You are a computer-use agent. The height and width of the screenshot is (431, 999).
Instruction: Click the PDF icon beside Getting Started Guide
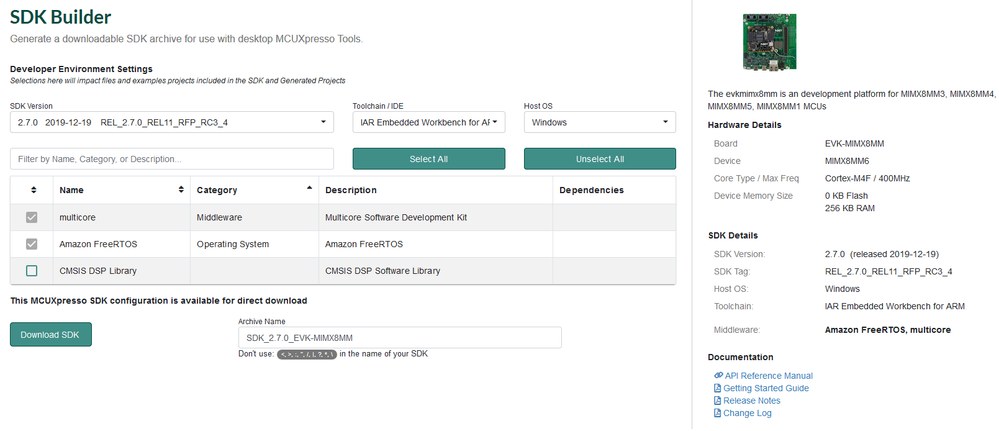click(717, 388)
